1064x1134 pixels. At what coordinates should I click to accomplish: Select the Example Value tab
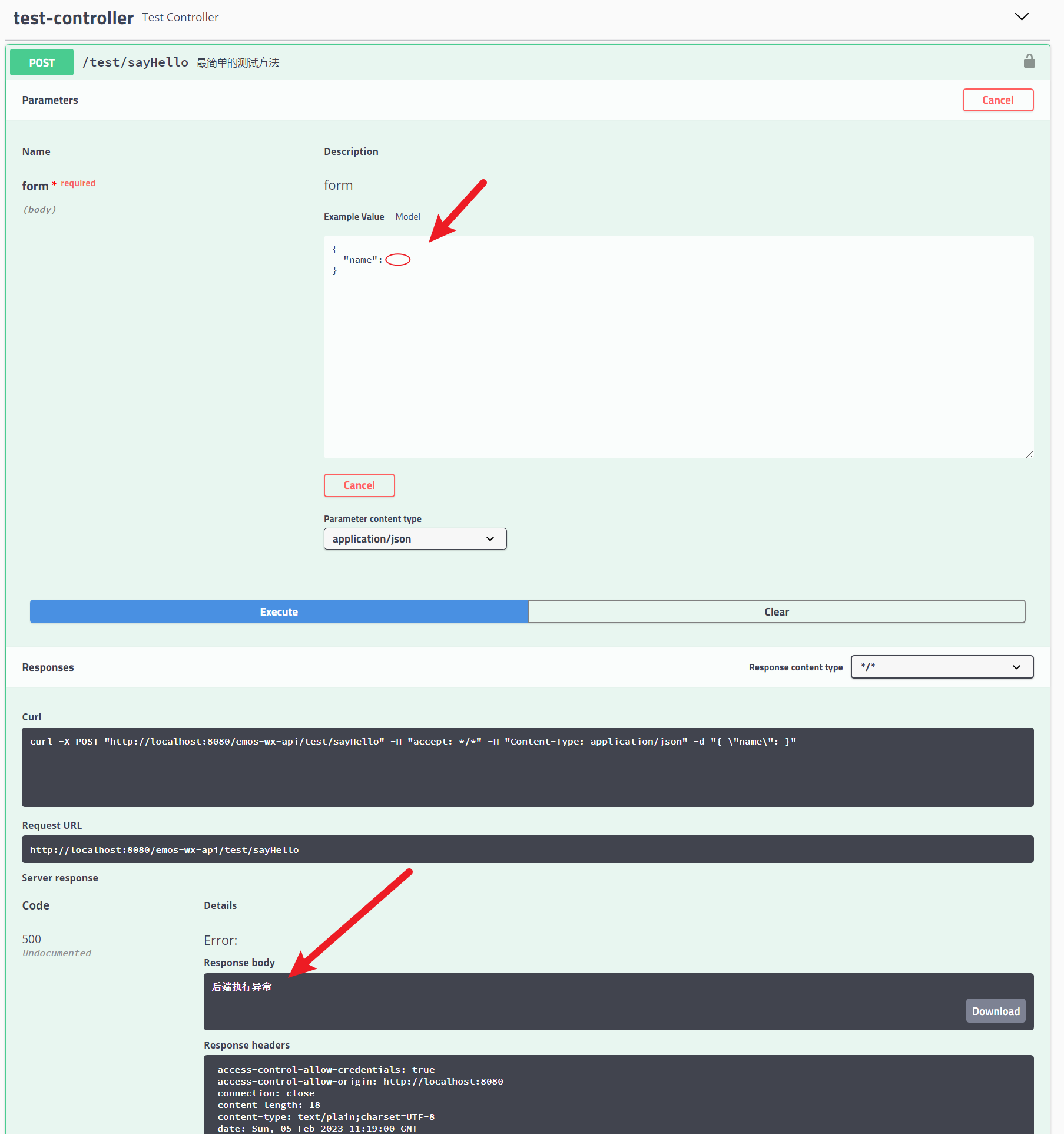coord(353,217)
